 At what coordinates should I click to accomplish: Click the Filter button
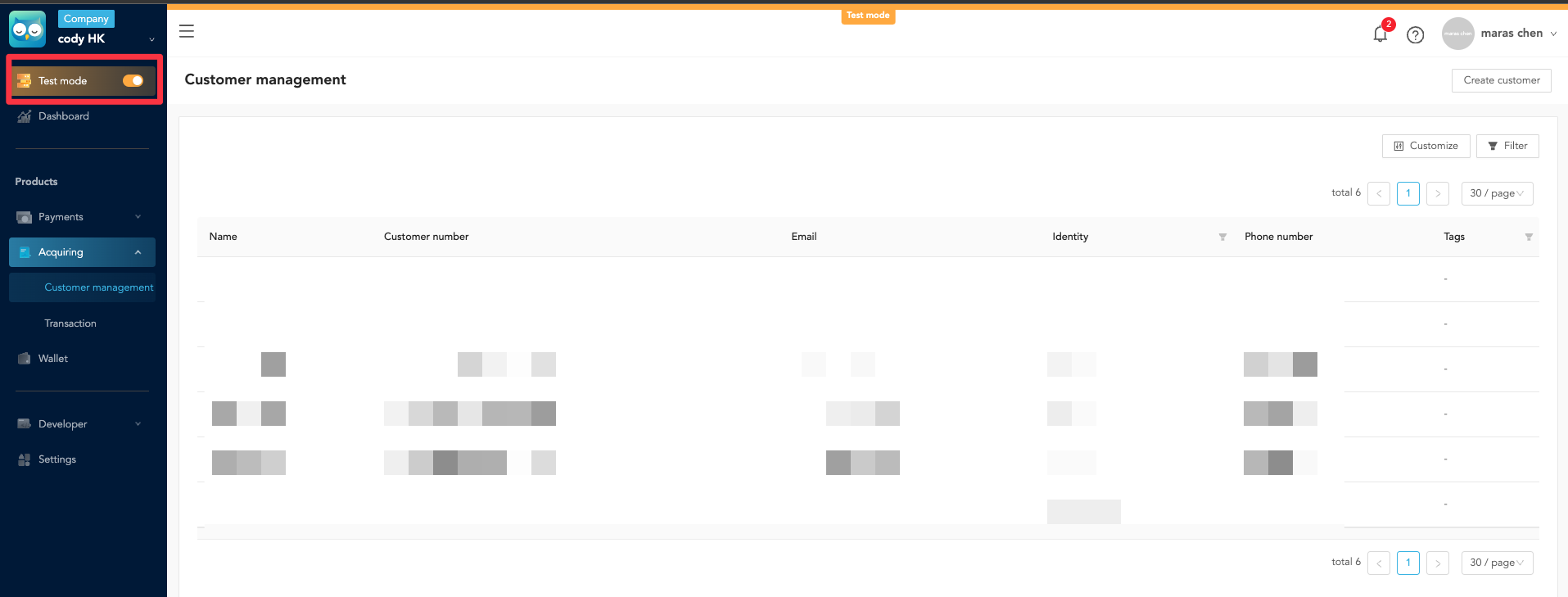tap(1507, 146)
